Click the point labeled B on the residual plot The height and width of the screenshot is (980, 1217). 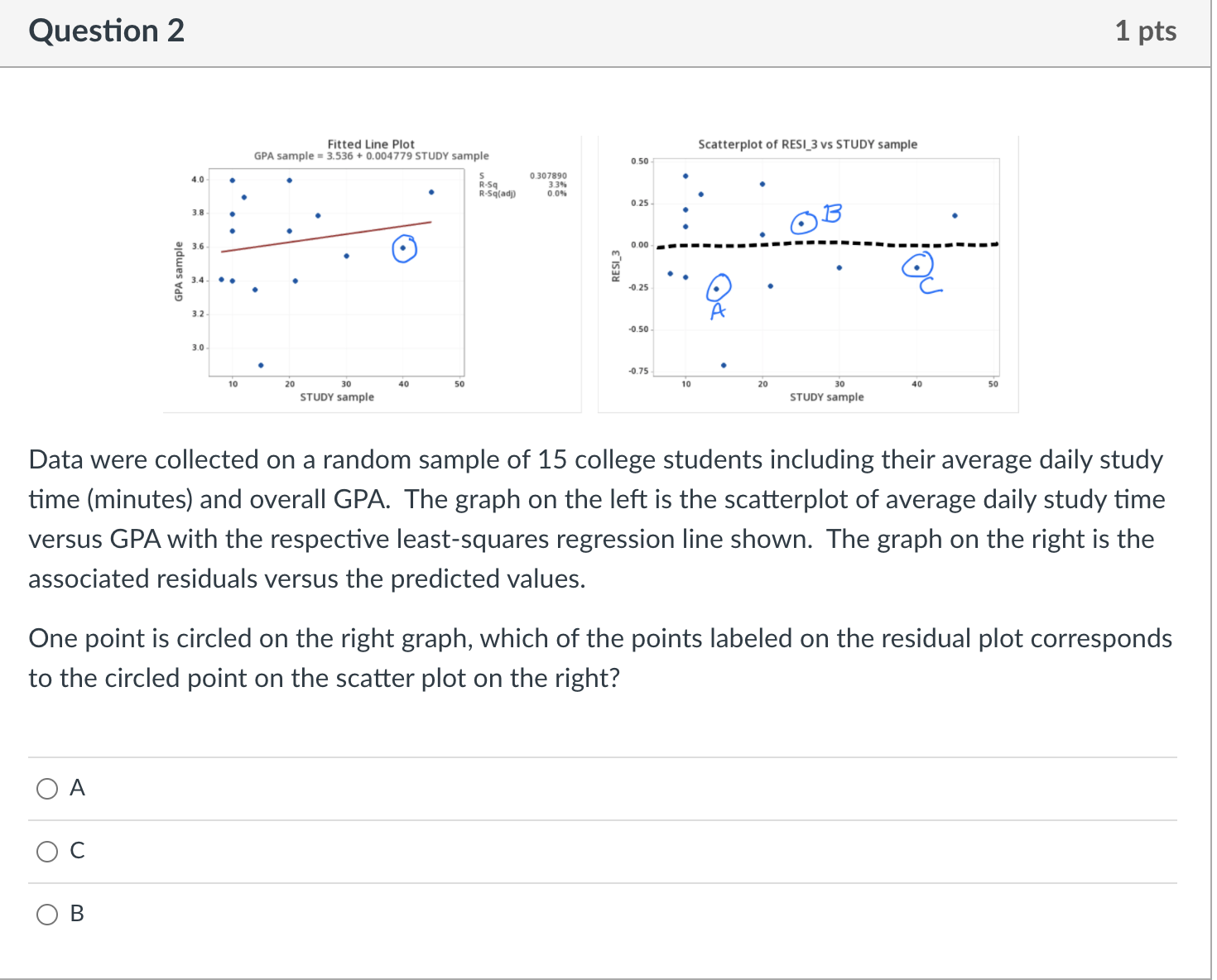[802, 222]
